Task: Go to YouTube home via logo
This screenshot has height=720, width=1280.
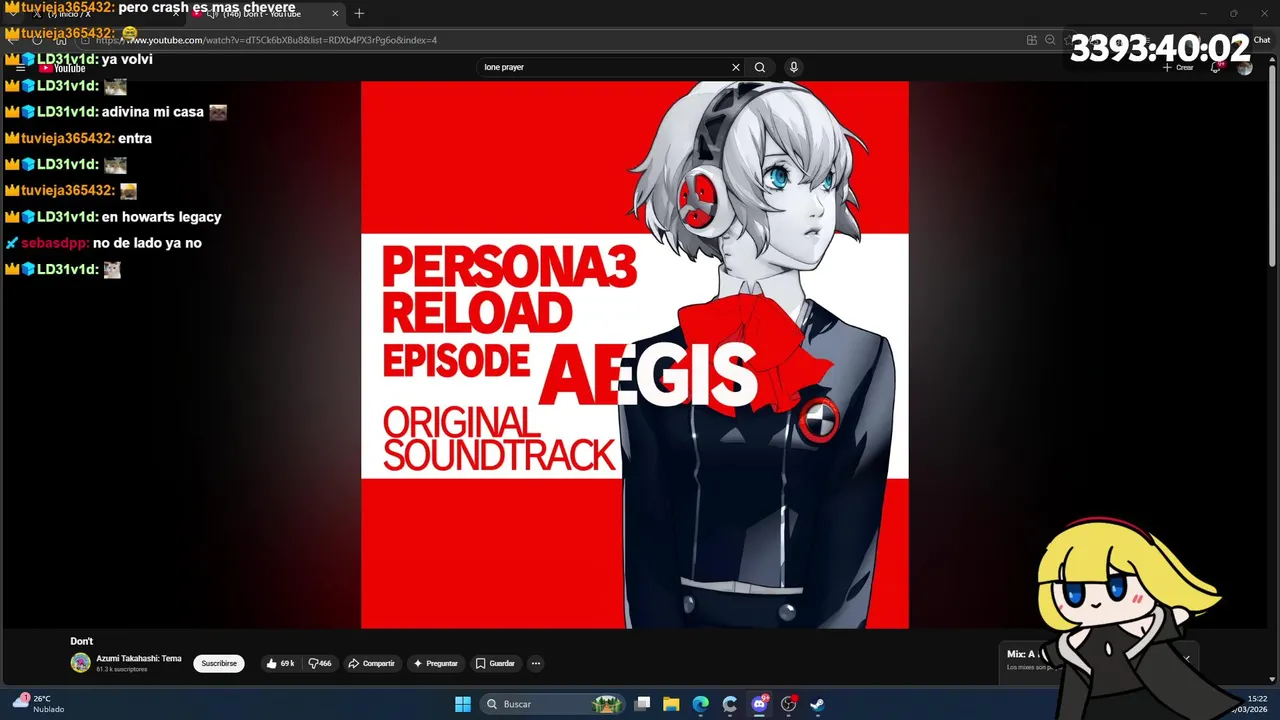Action: 63,68
